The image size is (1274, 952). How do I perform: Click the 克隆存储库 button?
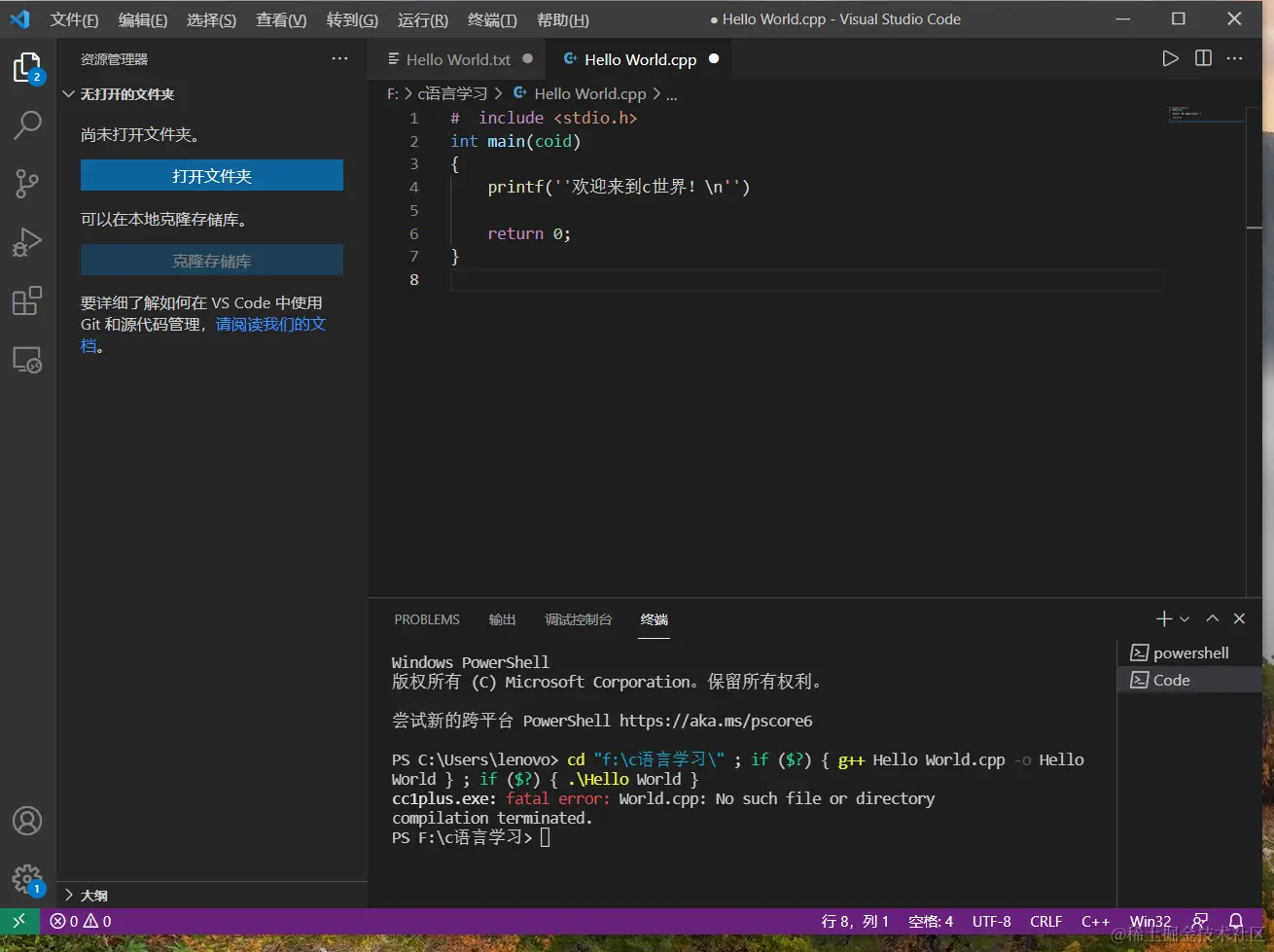pos(212,261)
